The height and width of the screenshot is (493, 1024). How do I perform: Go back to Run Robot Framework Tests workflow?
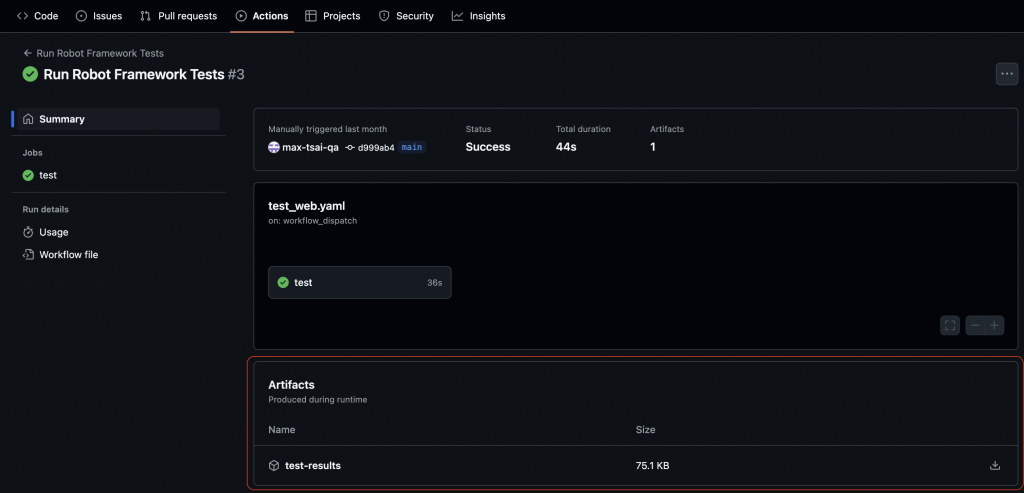[93, 53]
